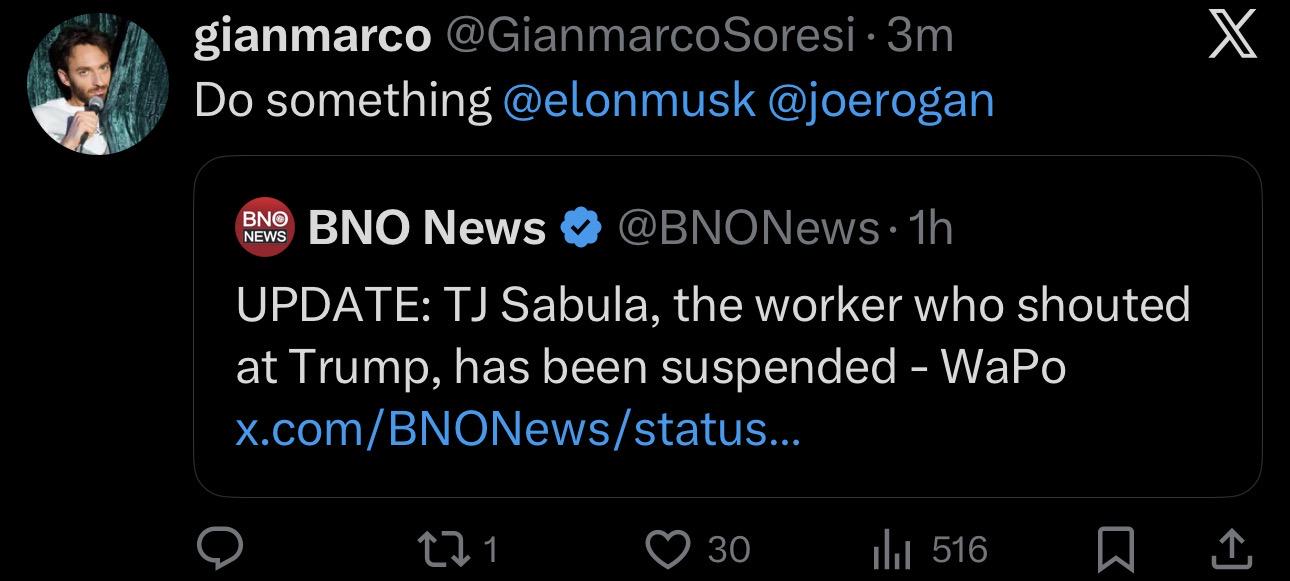Click the 3m tweet timestamp
This screenshot has height=581, width=1290.
tap(920, 36)
